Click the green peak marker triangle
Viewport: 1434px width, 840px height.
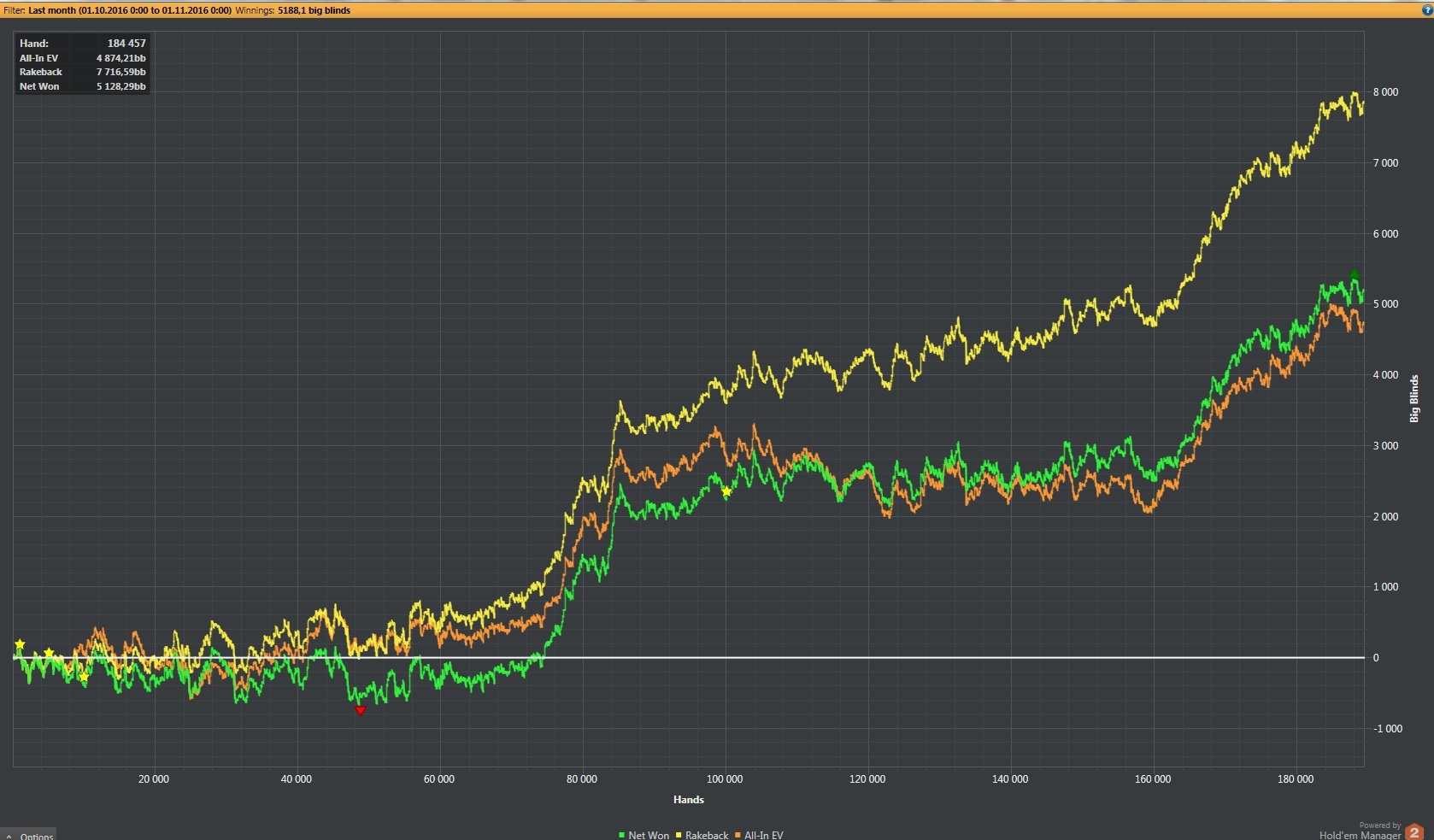coord(1354,273)
